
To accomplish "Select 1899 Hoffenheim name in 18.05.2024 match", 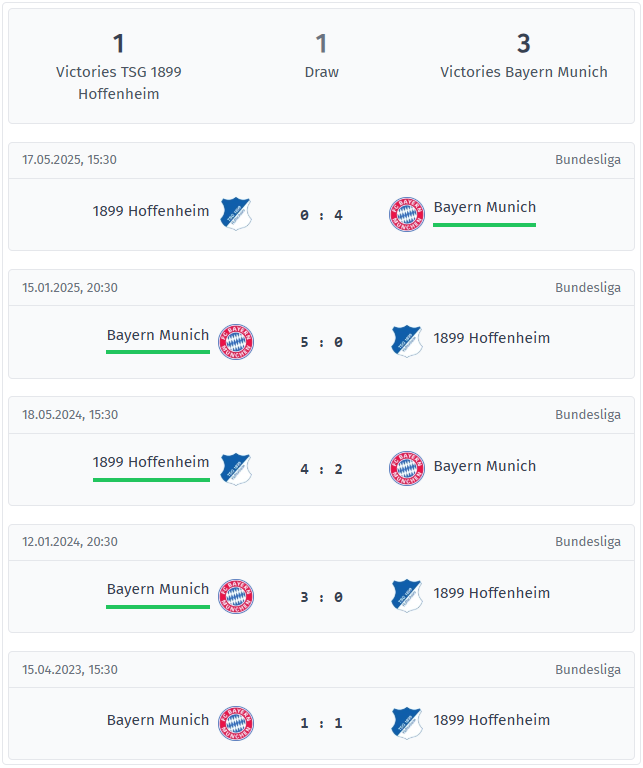I will pos(151,462).
